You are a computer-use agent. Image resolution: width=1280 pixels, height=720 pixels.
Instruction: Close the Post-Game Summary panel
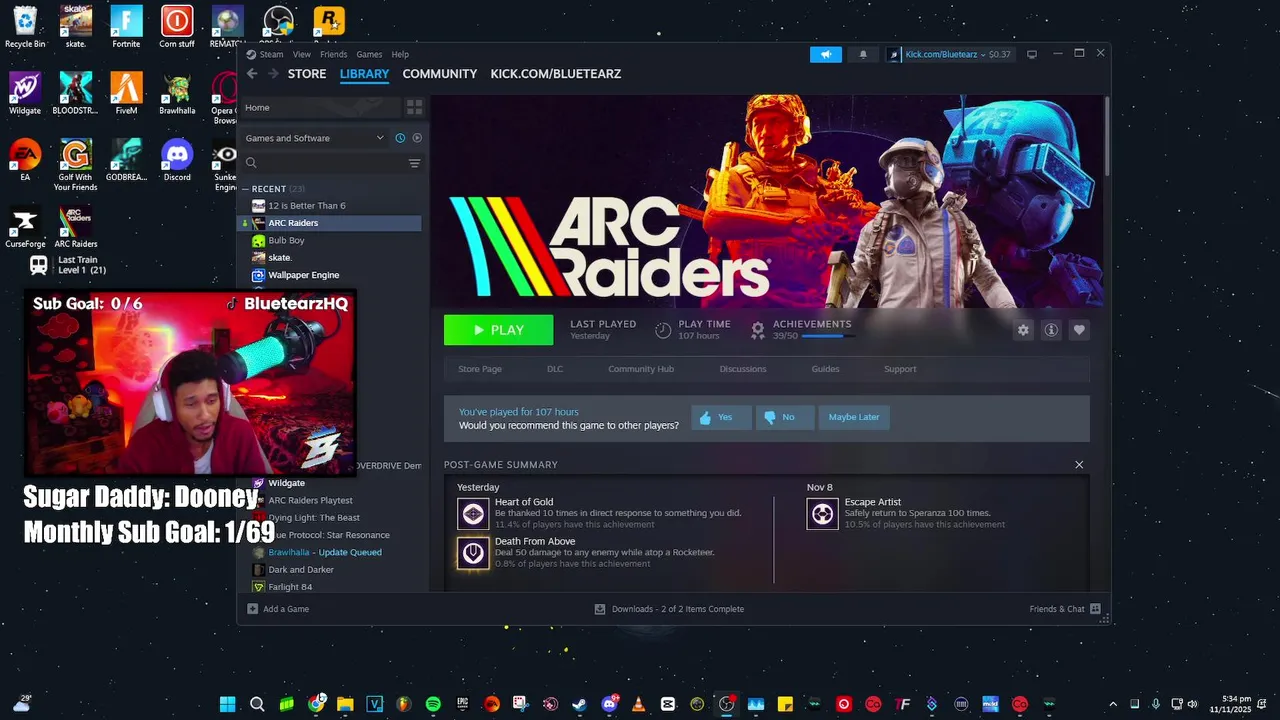click(1079, 465)
